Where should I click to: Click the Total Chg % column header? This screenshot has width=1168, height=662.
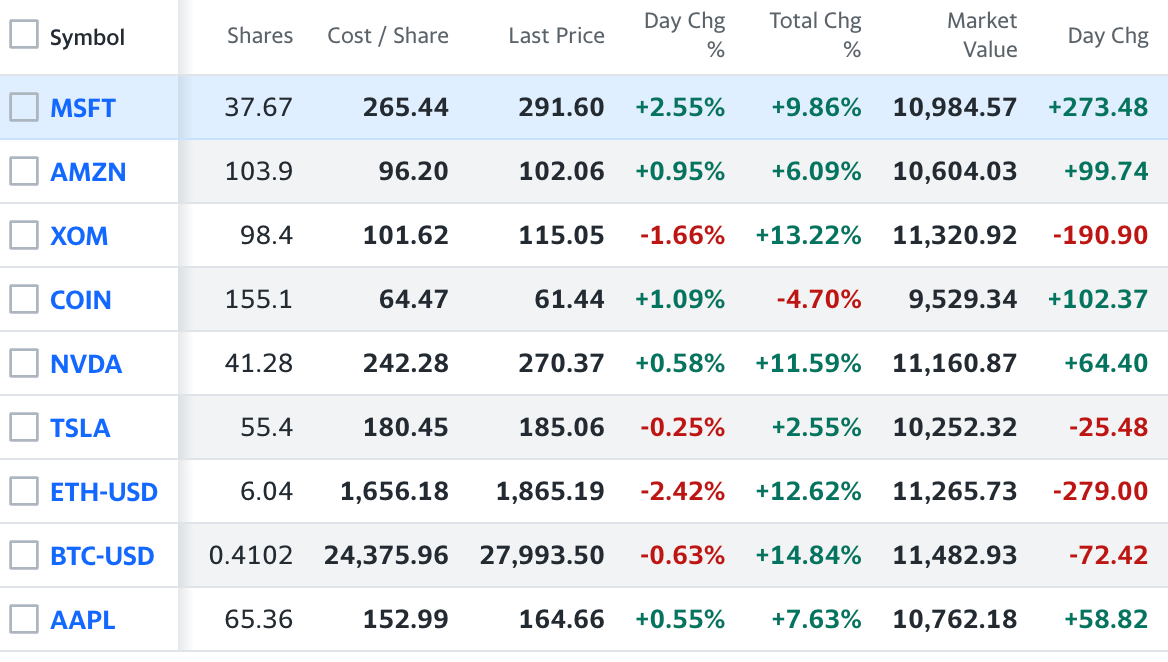[x=815, y=35]
